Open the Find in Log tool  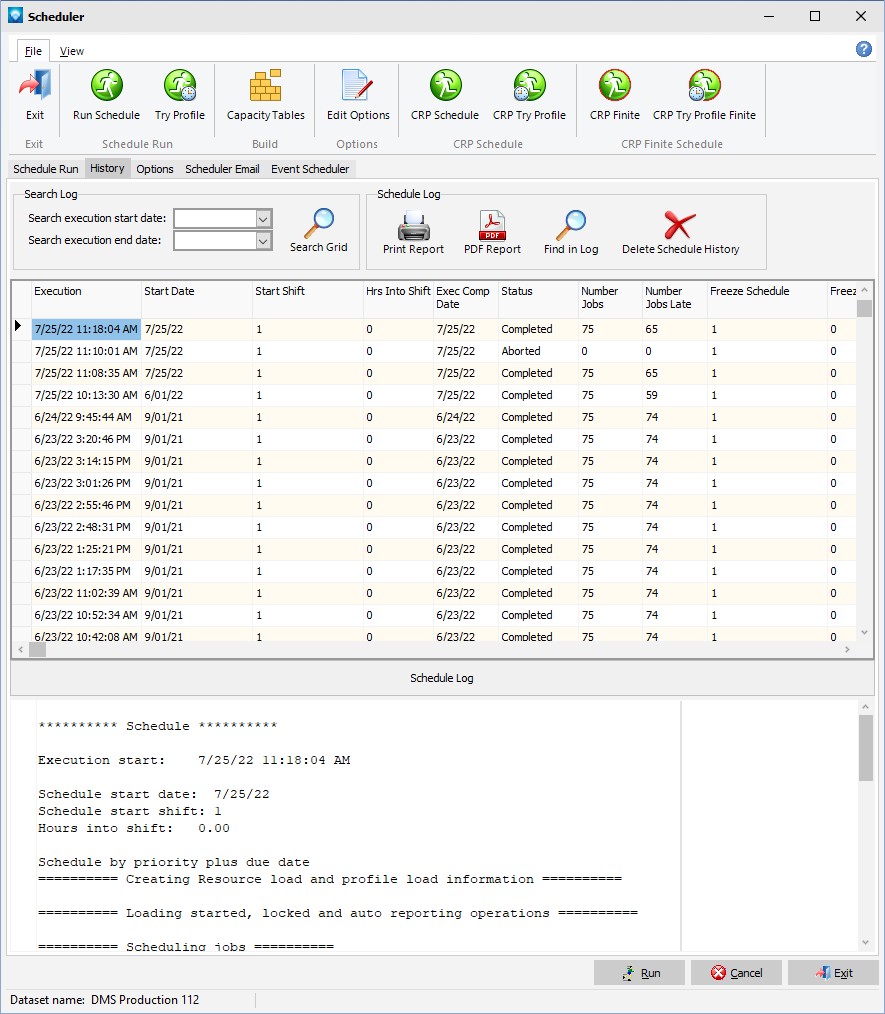click(571, 227)
